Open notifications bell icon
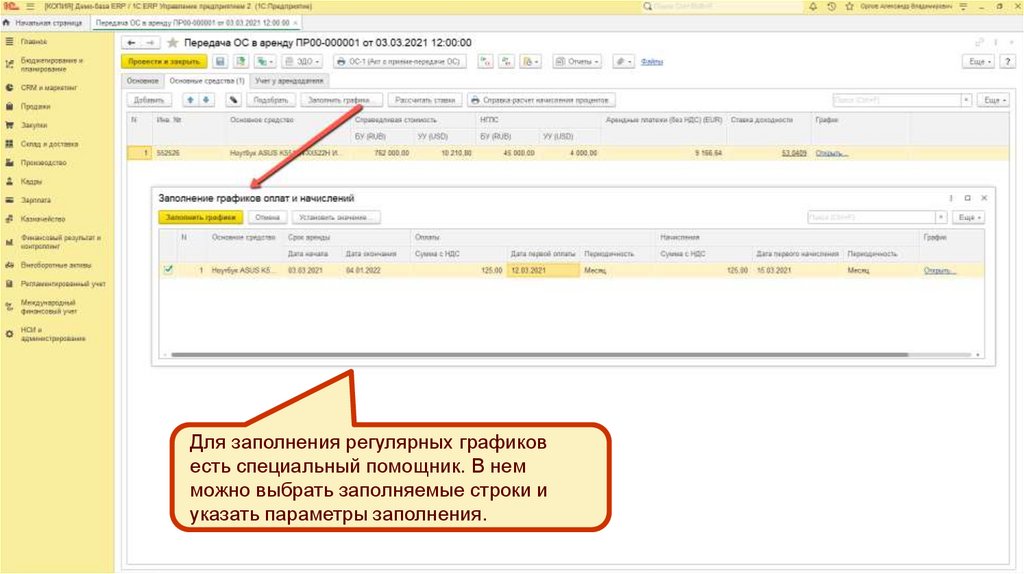This screenshot has width=1024, height=574. (813, 6)
